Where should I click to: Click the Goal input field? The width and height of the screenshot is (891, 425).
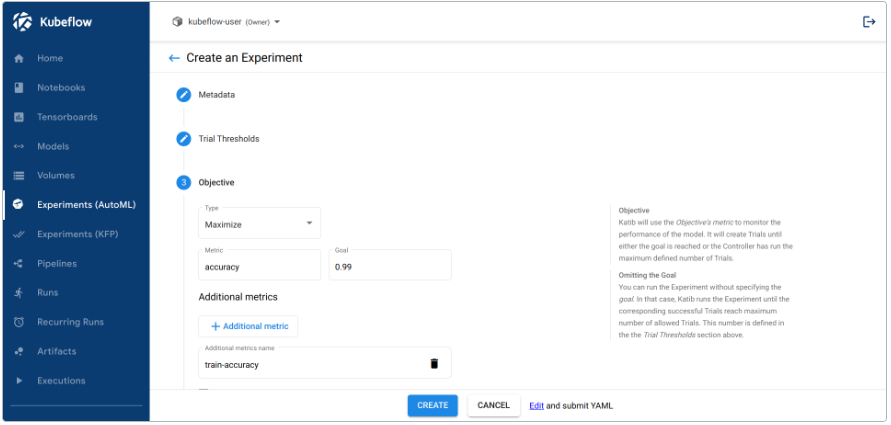point(390,267)
